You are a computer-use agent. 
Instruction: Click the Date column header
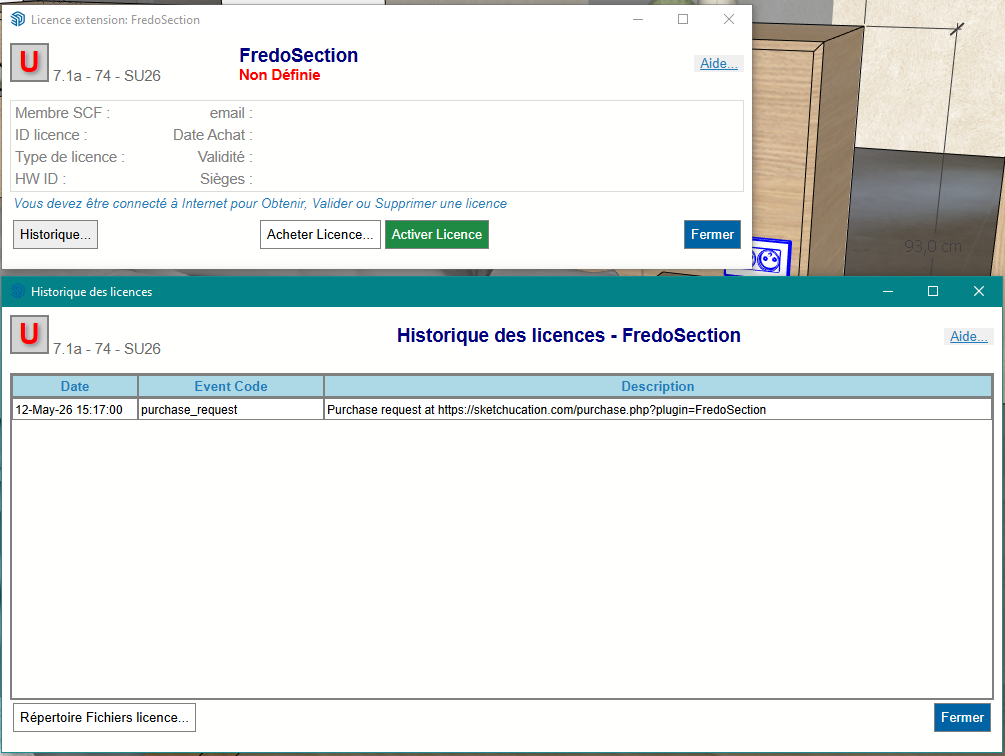75,386
